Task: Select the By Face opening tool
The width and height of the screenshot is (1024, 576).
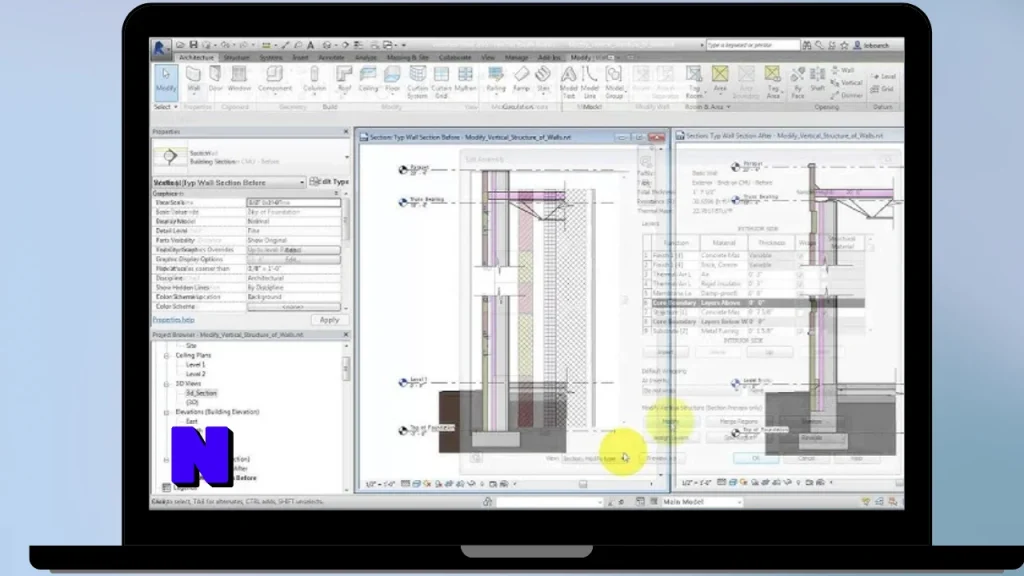Action: click(x=797, y=82)
